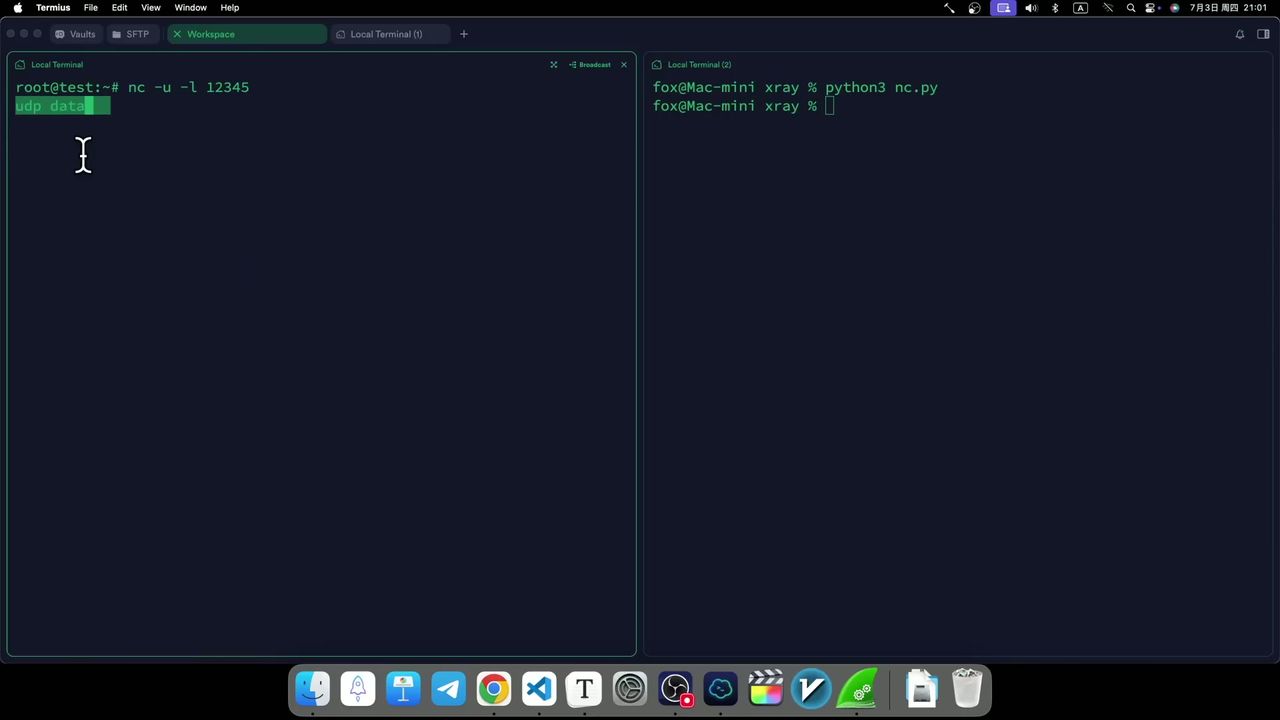Focus the Local Terminal (2) pane prompt

[830, 106]
